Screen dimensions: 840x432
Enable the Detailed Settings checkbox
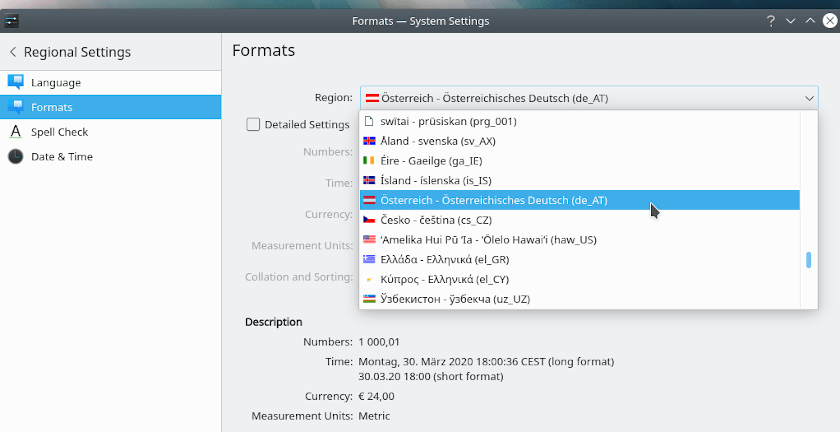tap(253, 124)
